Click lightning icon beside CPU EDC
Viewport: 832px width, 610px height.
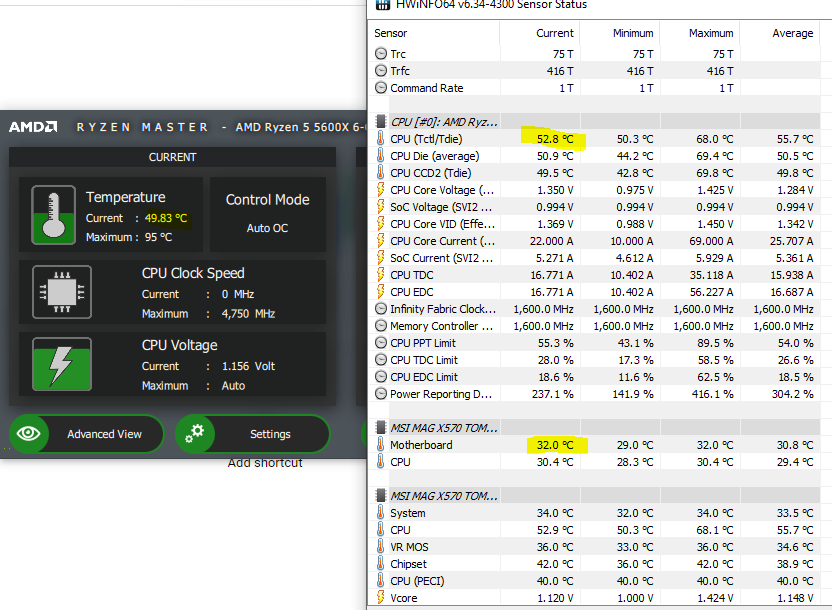point(380,291)
